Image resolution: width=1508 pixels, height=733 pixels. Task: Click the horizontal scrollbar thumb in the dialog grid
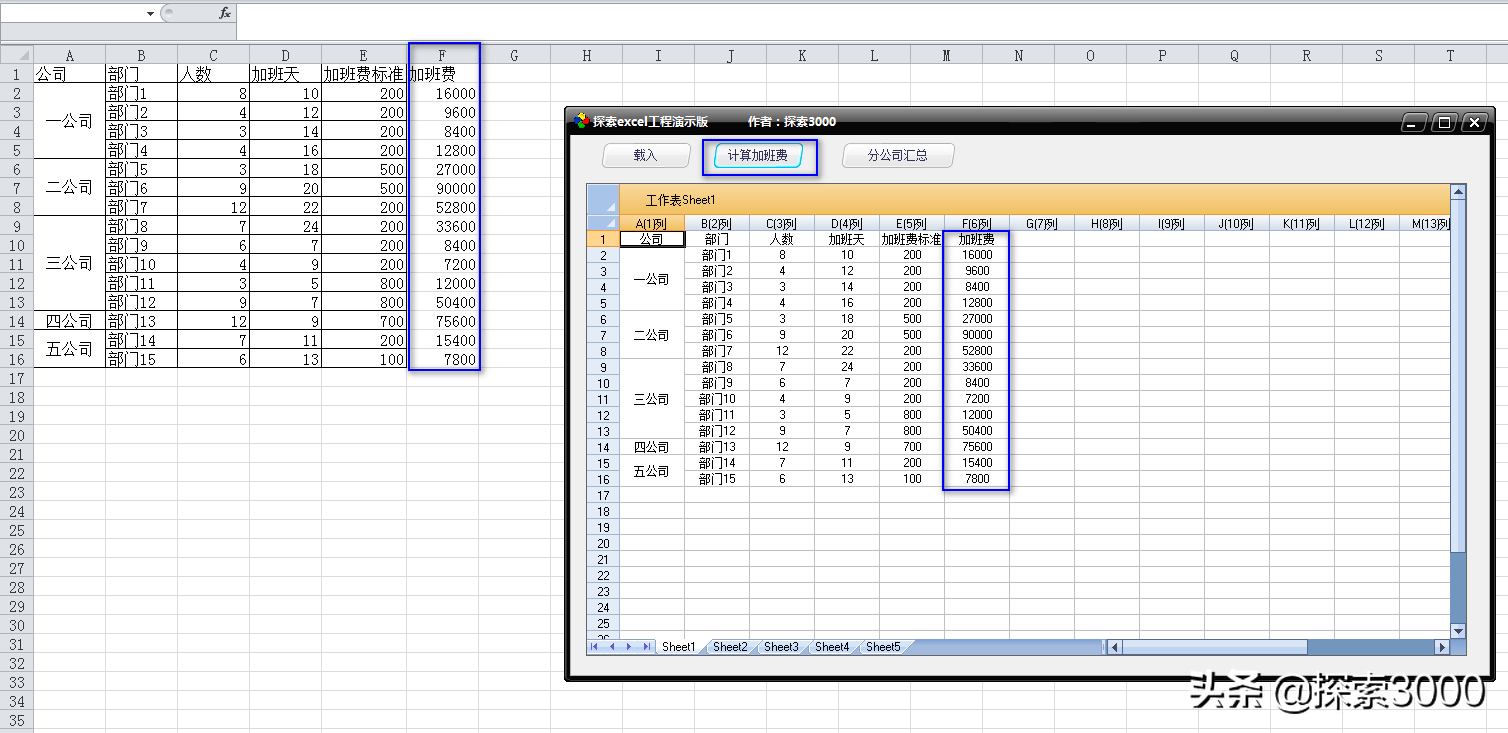pos(1215,647)
